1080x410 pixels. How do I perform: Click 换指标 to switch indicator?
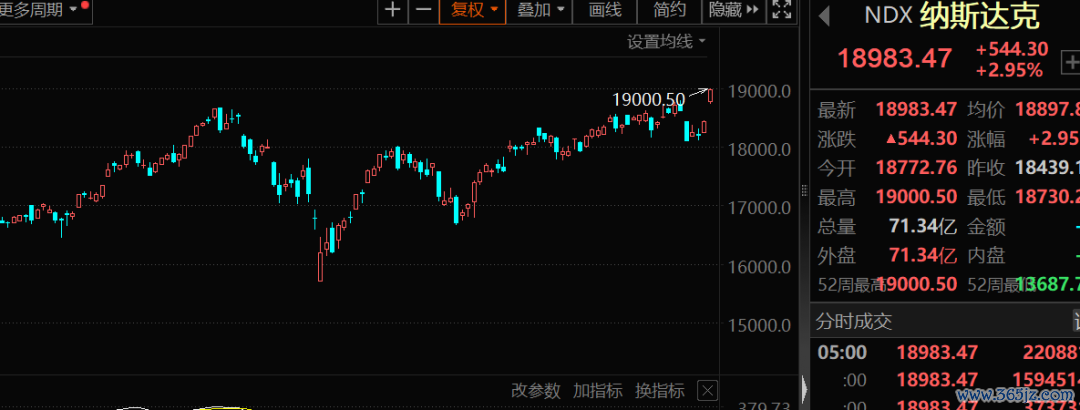pyautogui.click(x=660, y=390)
